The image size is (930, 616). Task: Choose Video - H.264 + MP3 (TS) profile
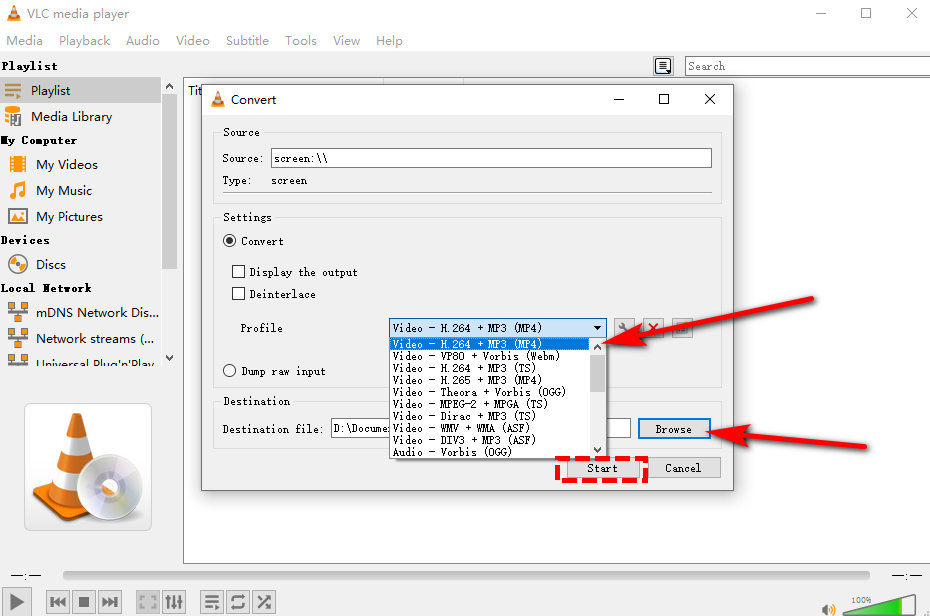[x=491, y=368]
